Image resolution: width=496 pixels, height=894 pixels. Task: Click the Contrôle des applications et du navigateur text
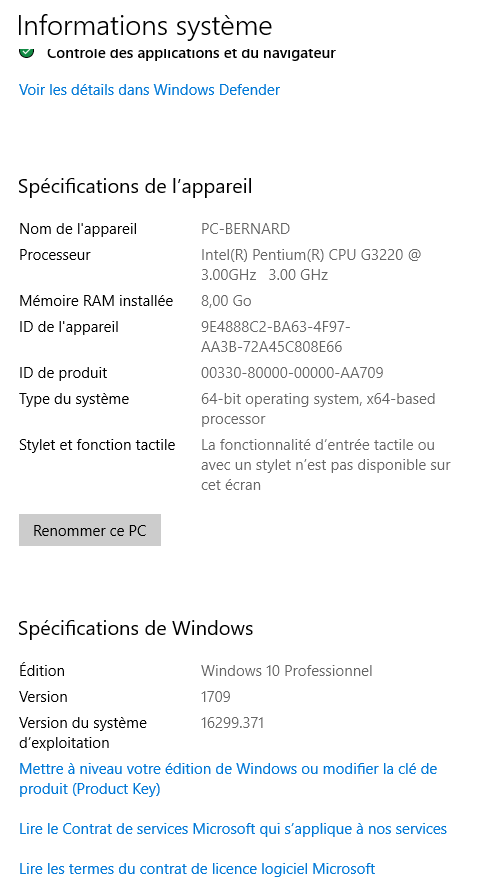191,53
